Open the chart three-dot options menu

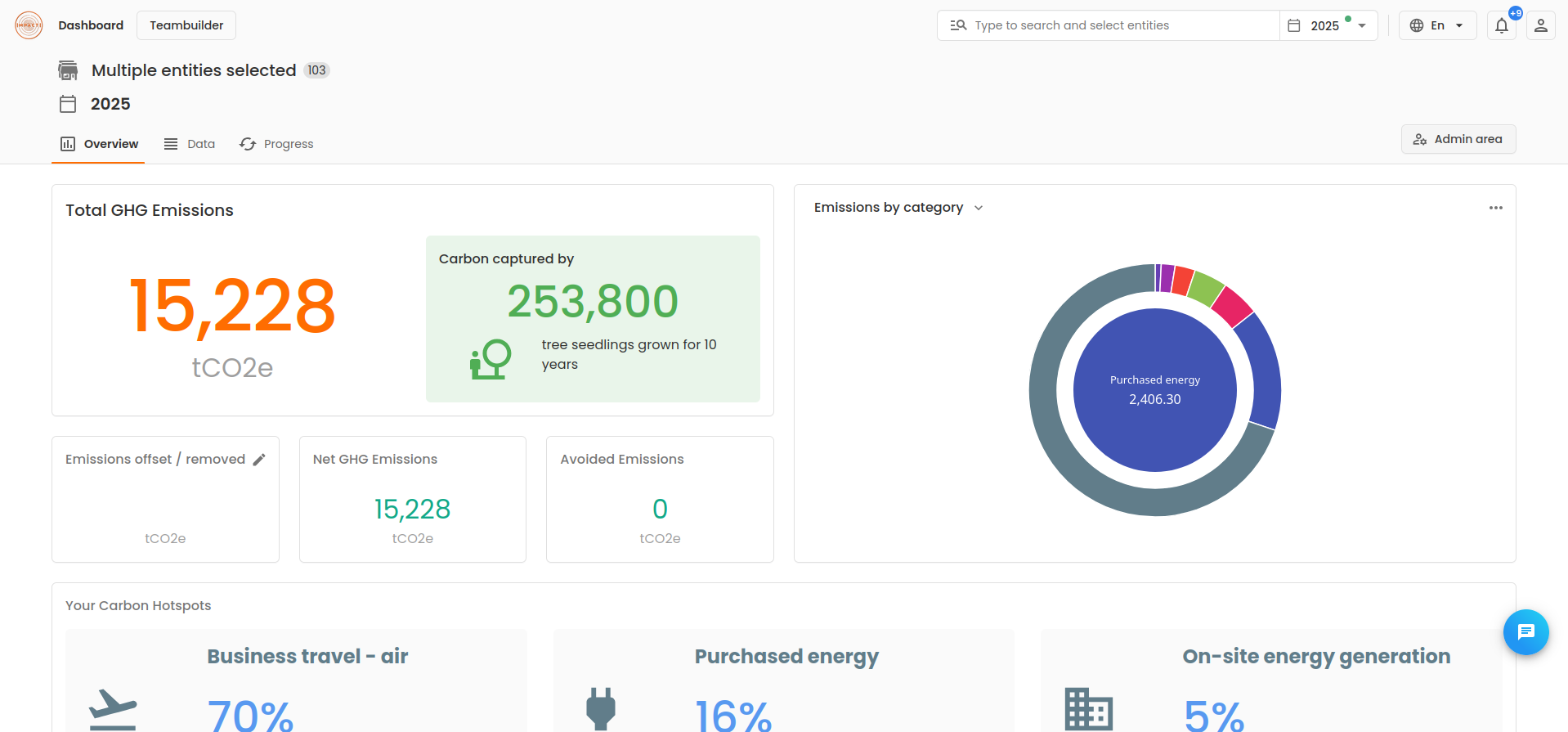(x=1495, y=208)
